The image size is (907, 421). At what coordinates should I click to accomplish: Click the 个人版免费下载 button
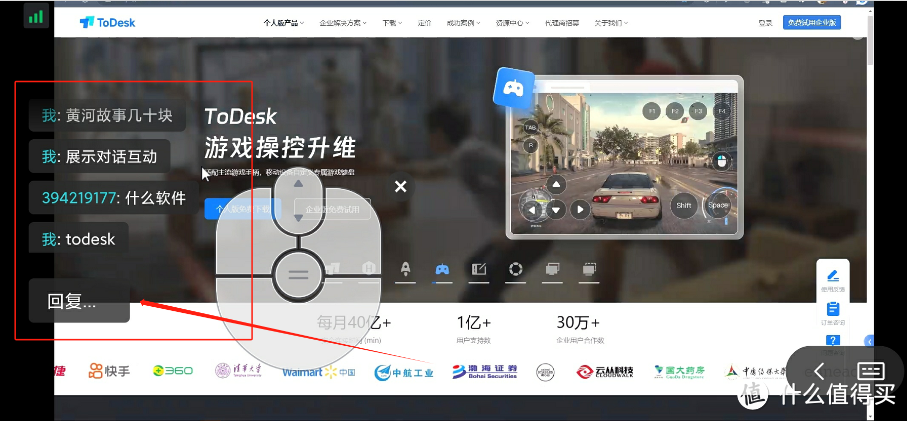click(x=243, y=209)
